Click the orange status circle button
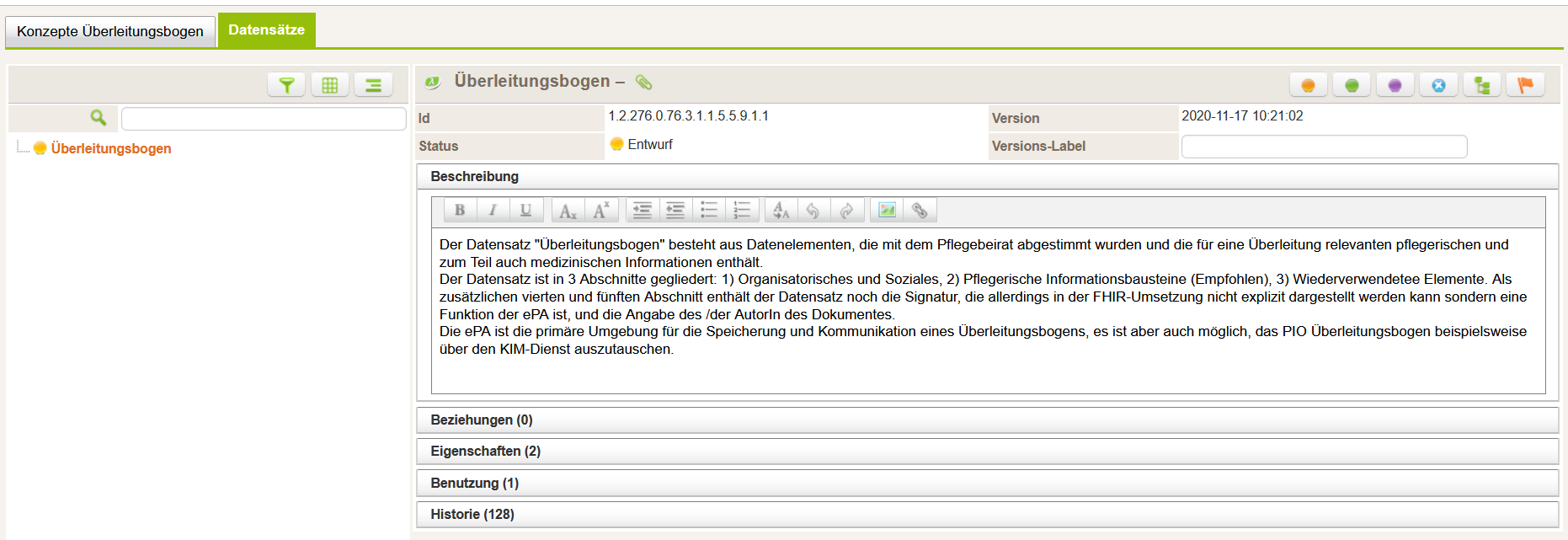This screenshot has height=540, width=1568. tap(1308, 85)
